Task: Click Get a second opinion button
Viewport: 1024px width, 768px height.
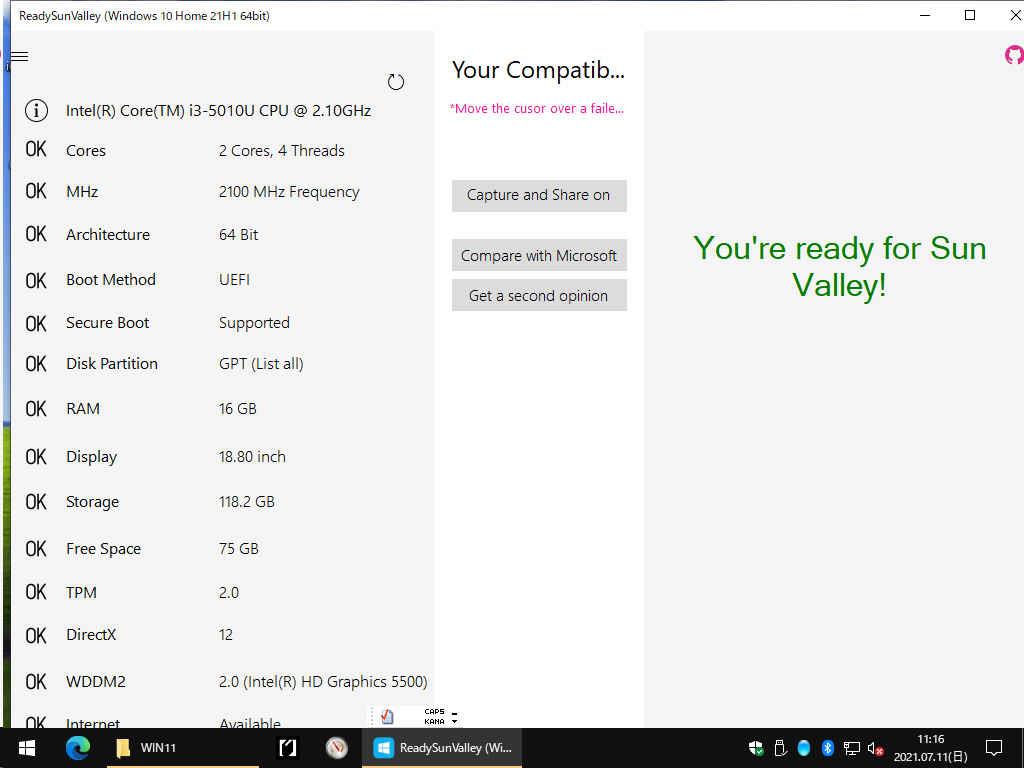Action: point(539,295)
